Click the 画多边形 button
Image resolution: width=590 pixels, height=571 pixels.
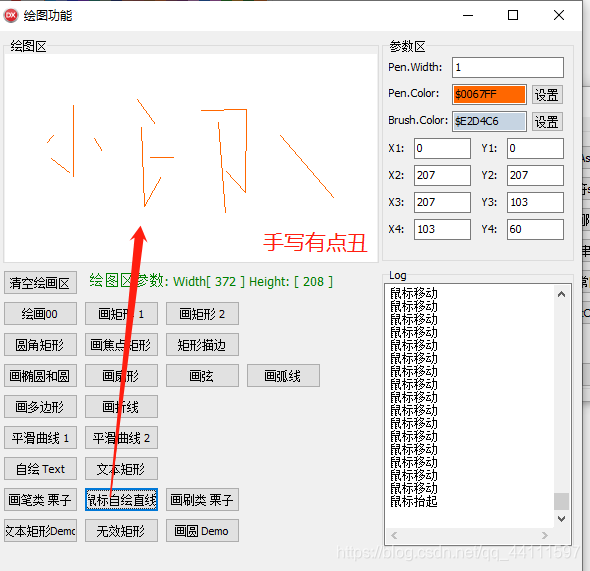[40, 407]
